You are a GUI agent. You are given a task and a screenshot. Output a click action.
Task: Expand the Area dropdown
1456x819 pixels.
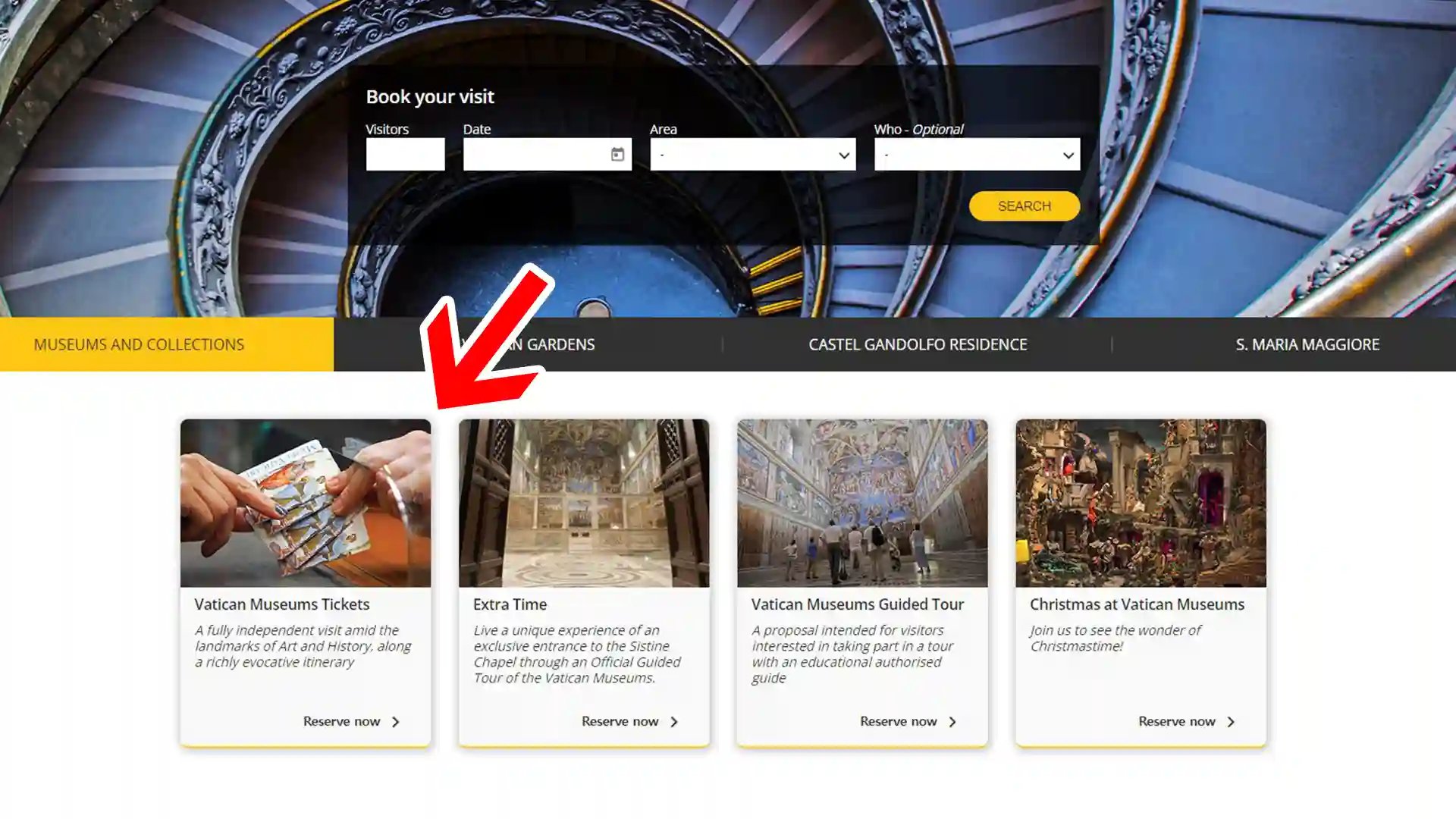point(753,155)
